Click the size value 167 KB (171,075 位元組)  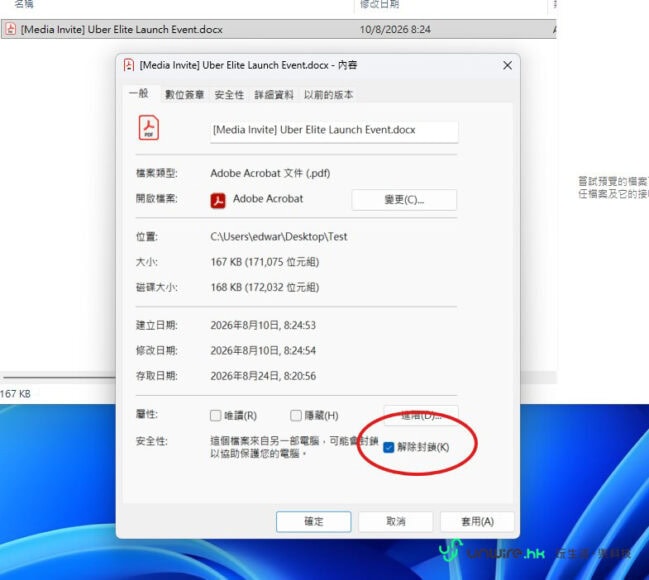(x=264, y=262)
